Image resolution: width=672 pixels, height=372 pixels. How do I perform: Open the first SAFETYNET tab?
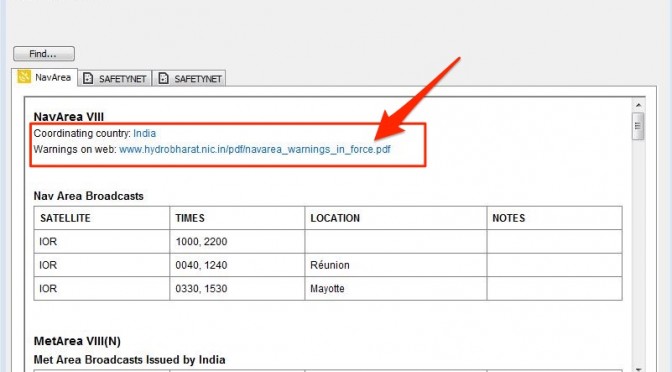[114, 78]
